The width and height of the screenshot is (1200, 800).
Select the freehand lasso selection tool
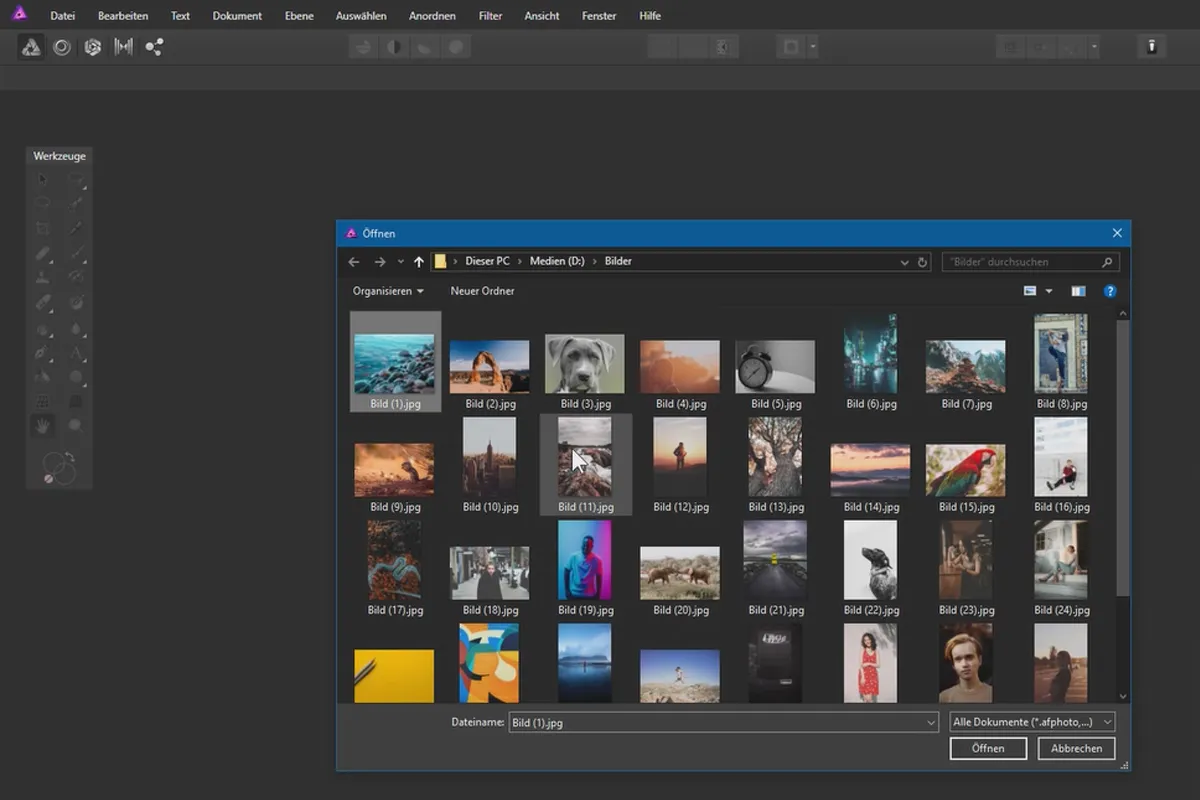click(x=43, y=203)
